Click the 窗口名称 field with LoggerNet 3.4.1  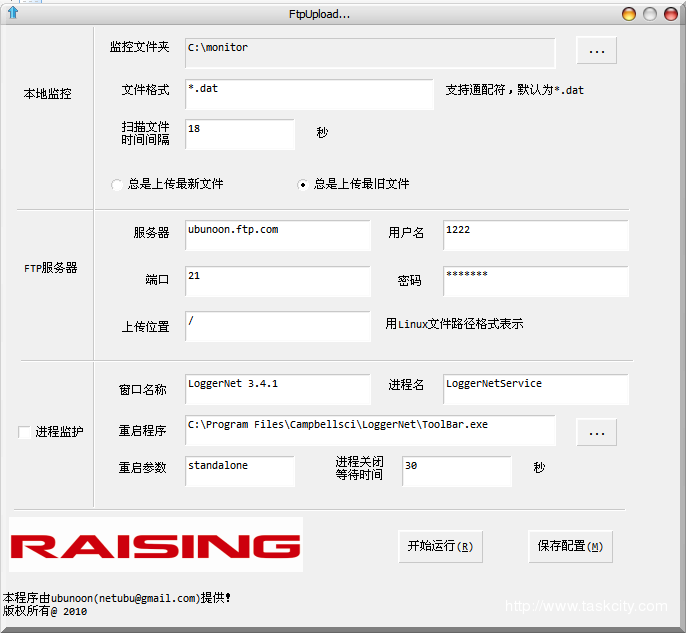pyautogui.click(x=277, y=389)
